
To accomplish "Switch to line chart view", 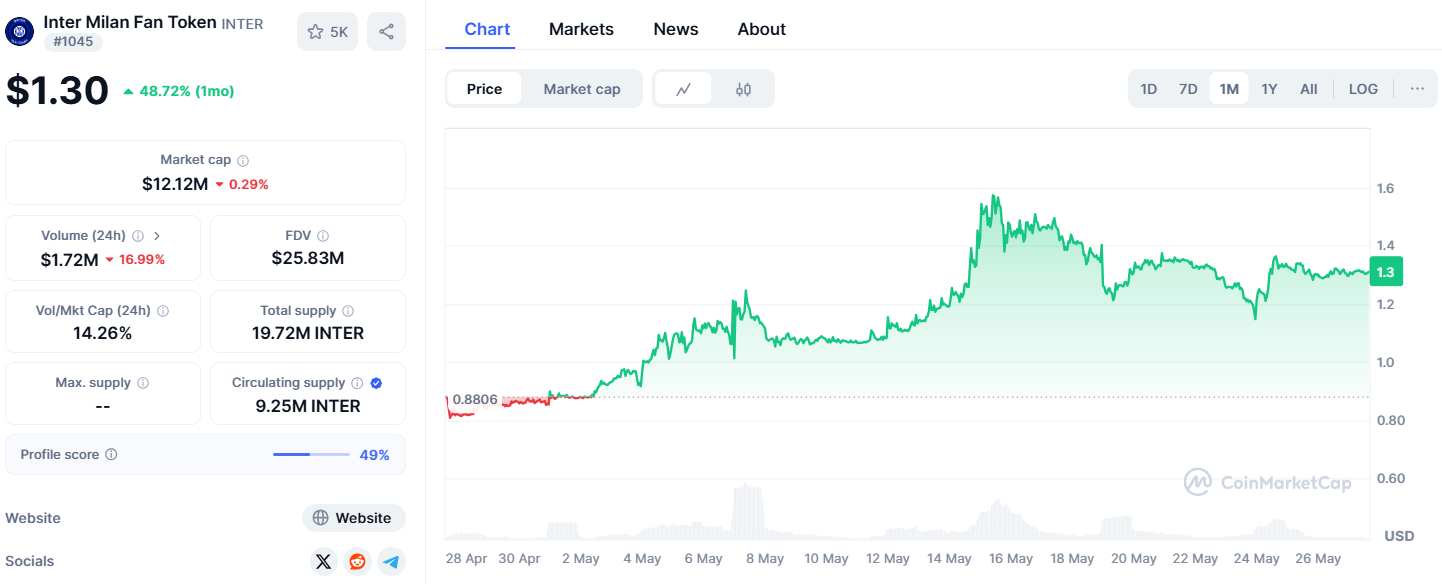I will [684, 89].
